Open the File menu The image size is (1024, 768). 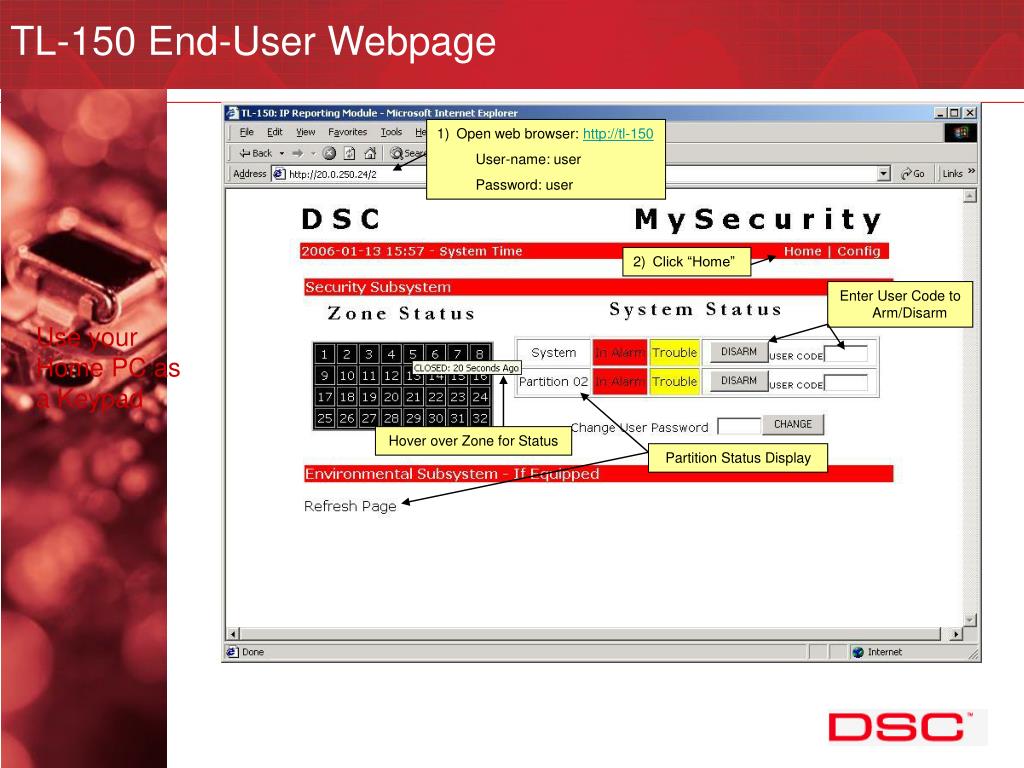[246, 132]
